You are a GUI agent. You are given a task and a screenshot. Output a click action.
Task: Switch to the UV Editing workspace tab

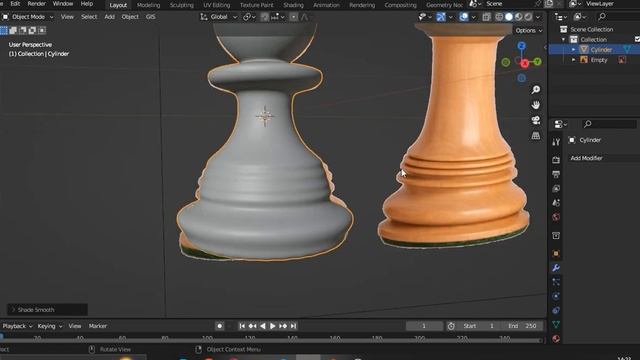[x=216, y=5]
